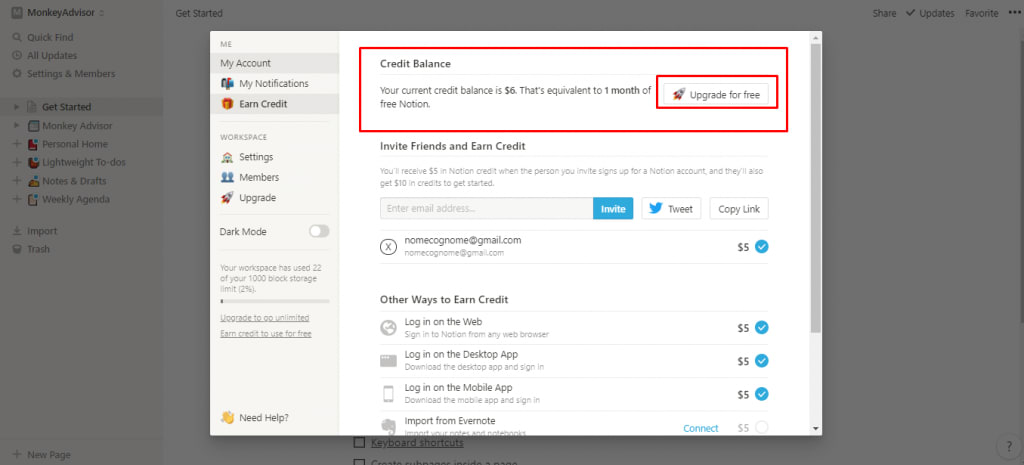This screenshot has height=465, width=1024.
Task: Click the Upgrade to go unlimited link
Action: (x=264, y=318)
